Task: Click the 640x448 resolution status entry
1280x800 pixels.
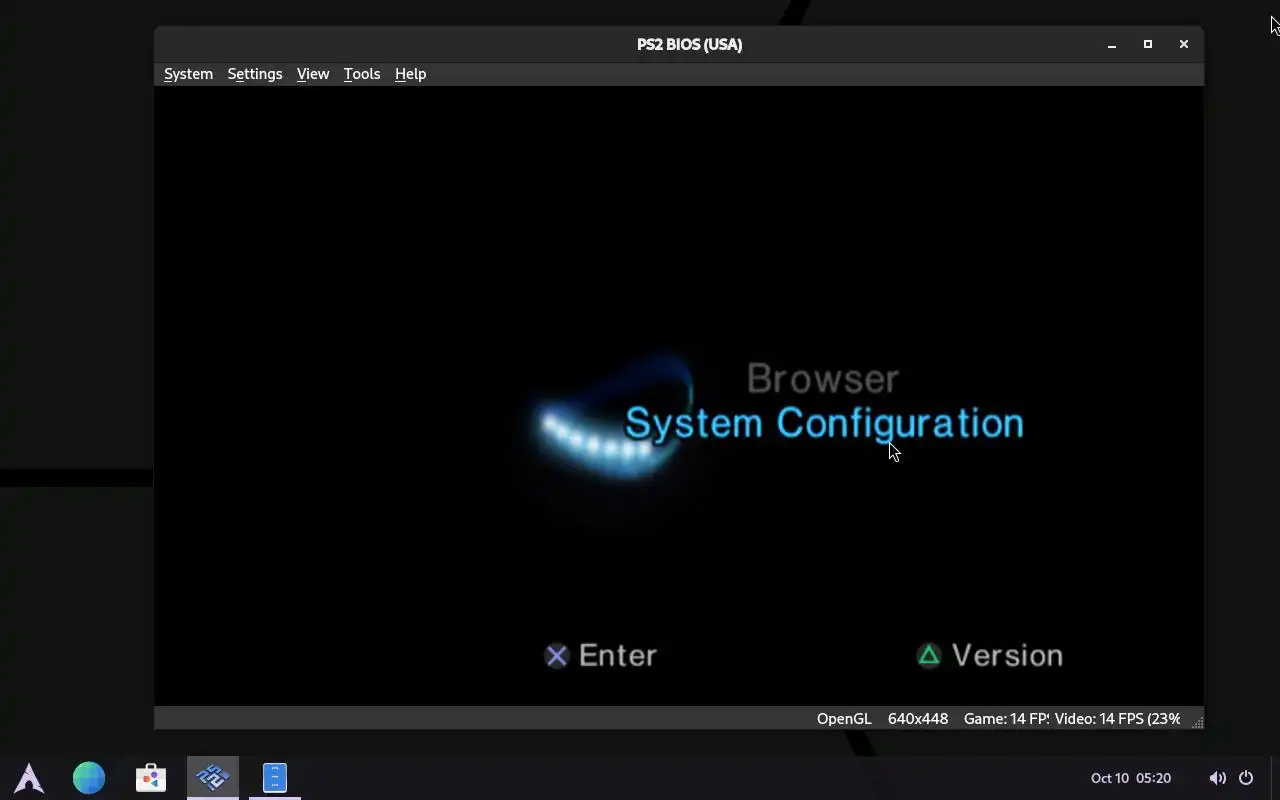Action: (x=918, y=719)
